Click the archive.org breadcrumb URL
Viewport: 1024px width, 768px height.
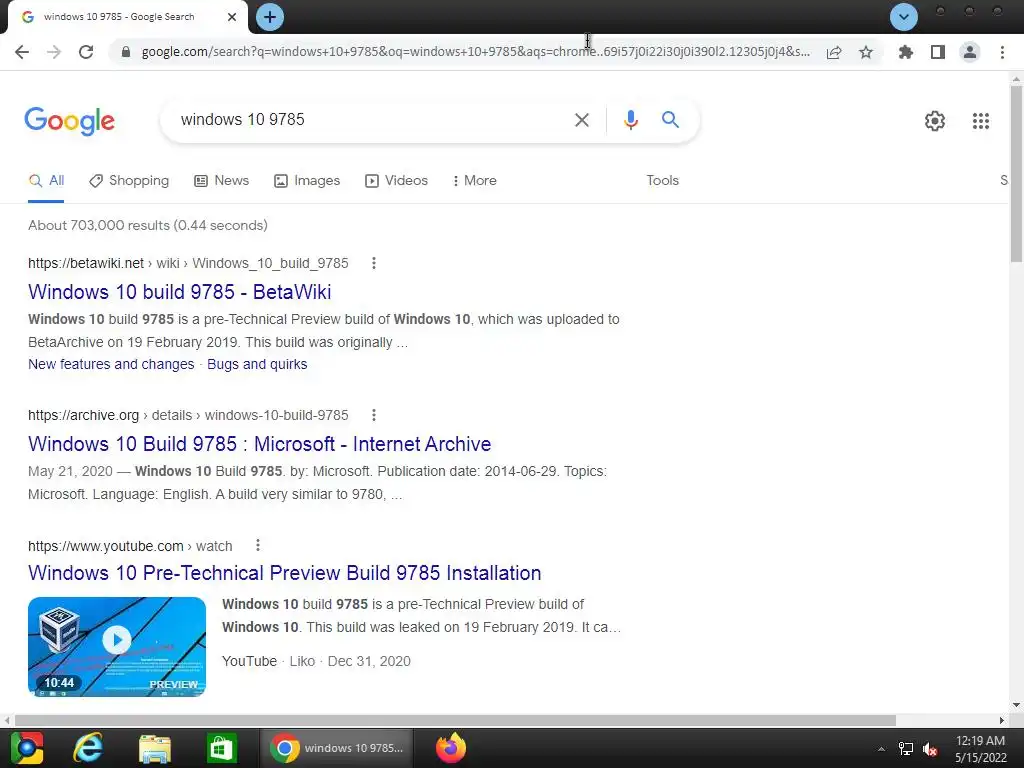(x=188, y=415)
